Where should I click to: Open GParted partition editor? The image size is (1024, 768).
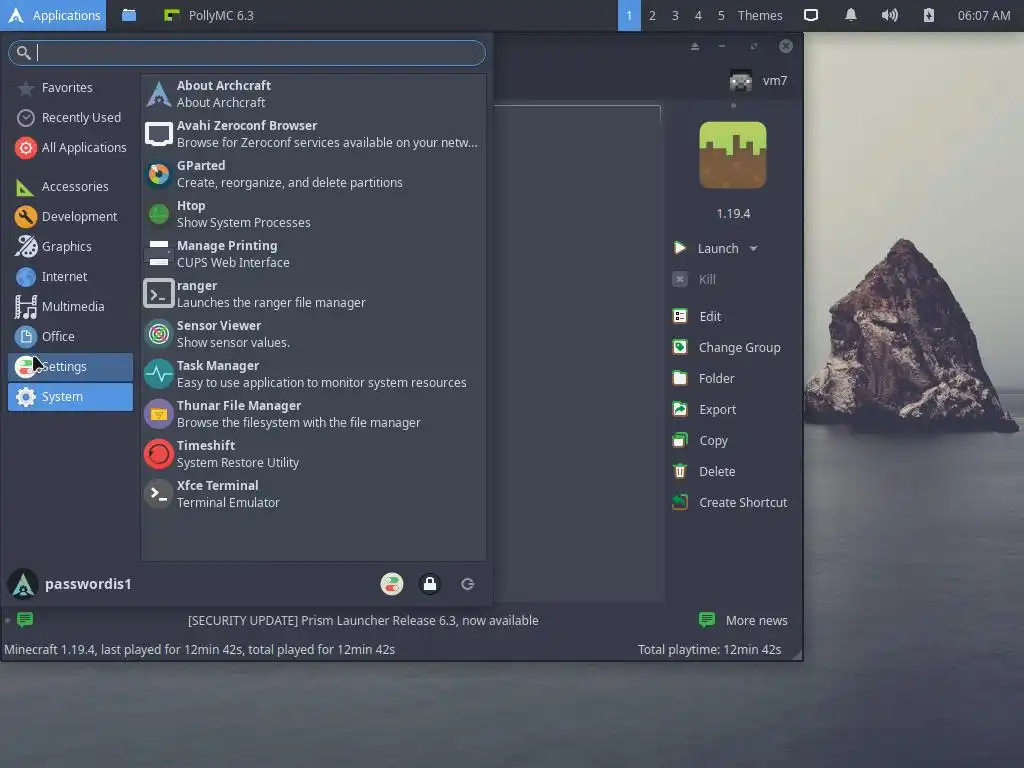[313, 174]
